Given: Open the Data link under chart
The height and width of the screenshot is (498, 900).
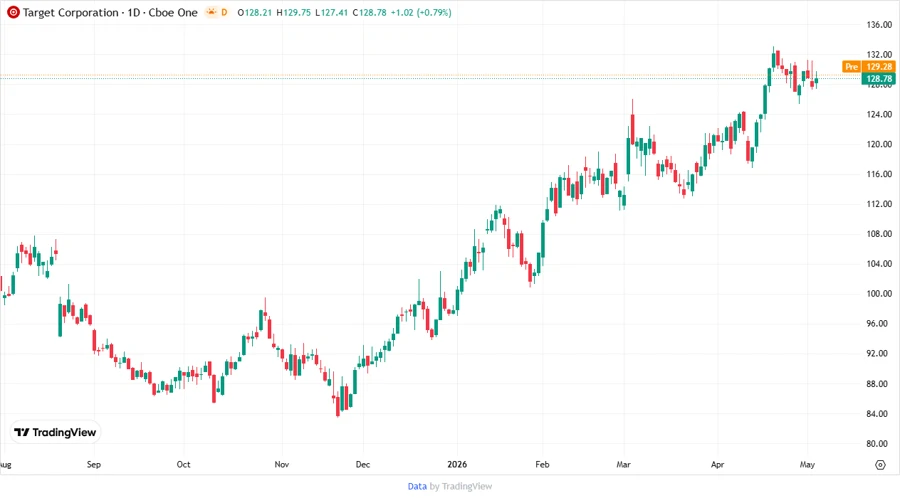Looking at the screenshot, I should (x=417, y=487).
